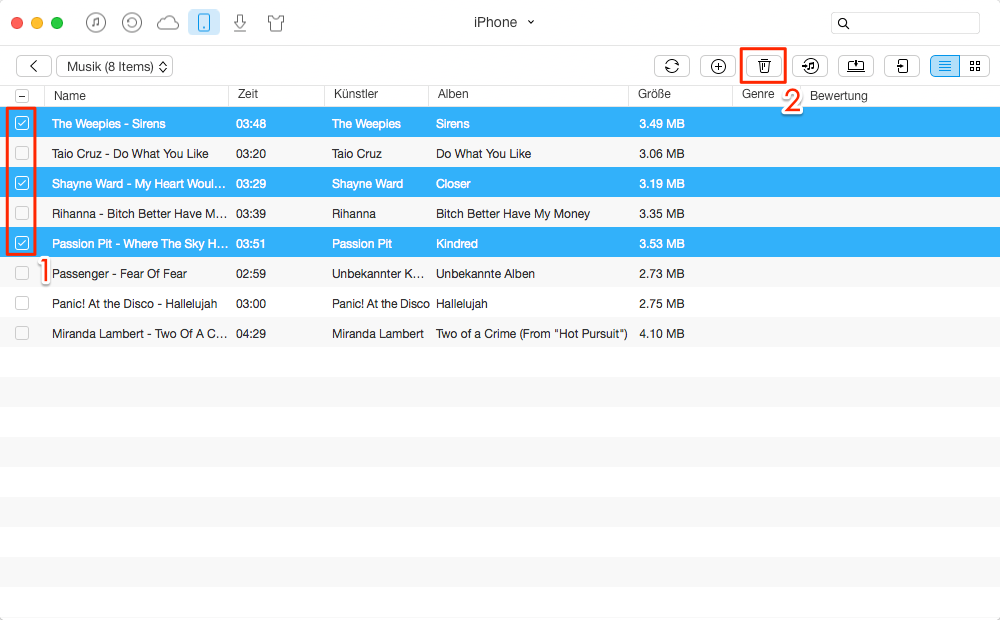Toggle the select-all header checkbox
This screenshot has height=620, width=1000.
22,96
